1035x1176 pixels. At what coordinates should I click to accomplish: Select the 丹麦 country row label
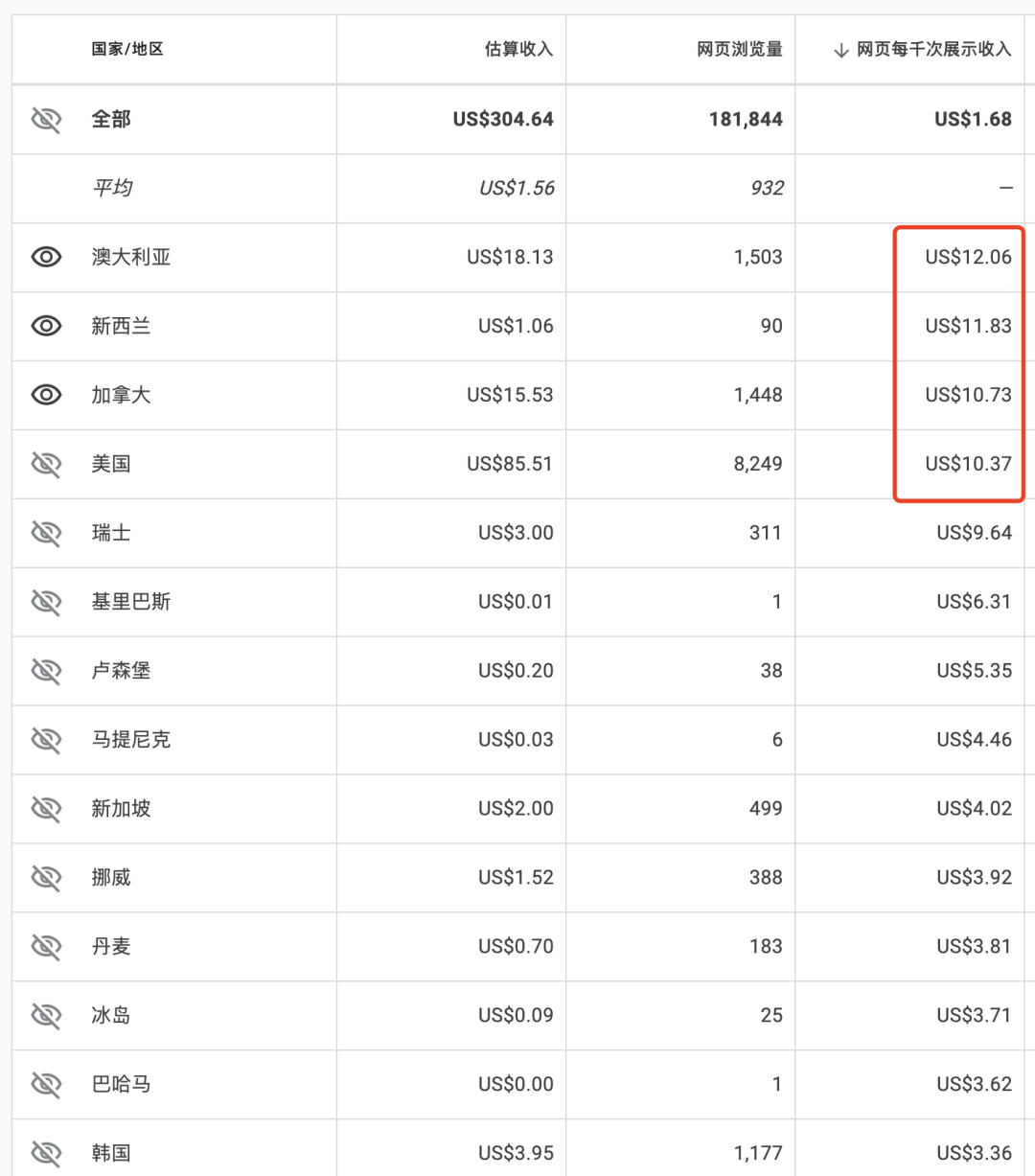111,947
